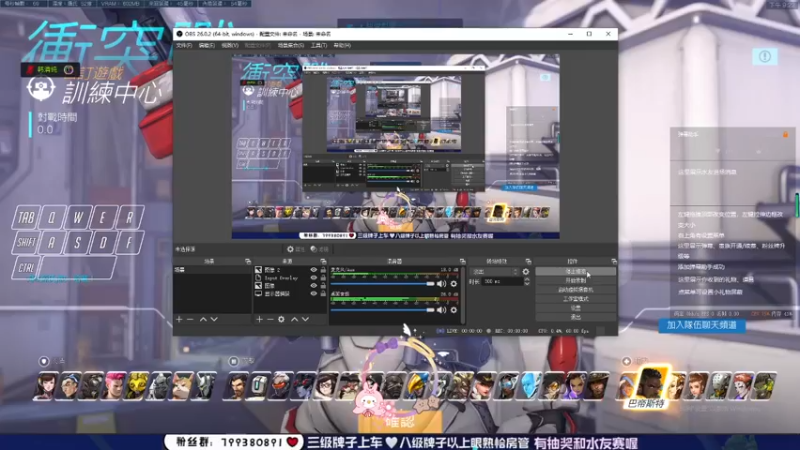
Task: Select the 图像 2 source row
Action: click(x=290, y=270)
